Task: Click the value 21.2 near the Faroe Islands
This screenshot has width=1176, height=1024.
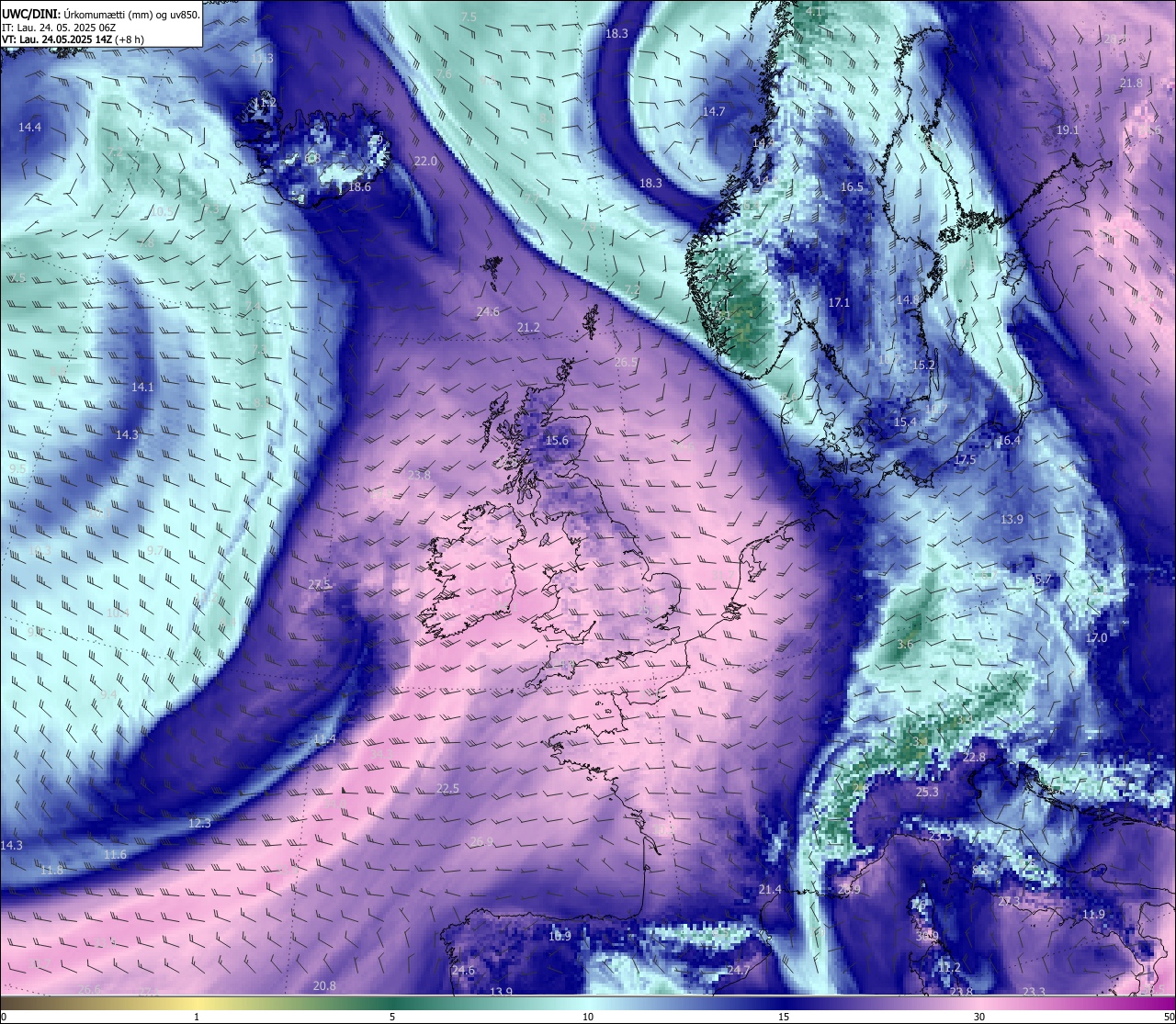Action: (528, 327)
